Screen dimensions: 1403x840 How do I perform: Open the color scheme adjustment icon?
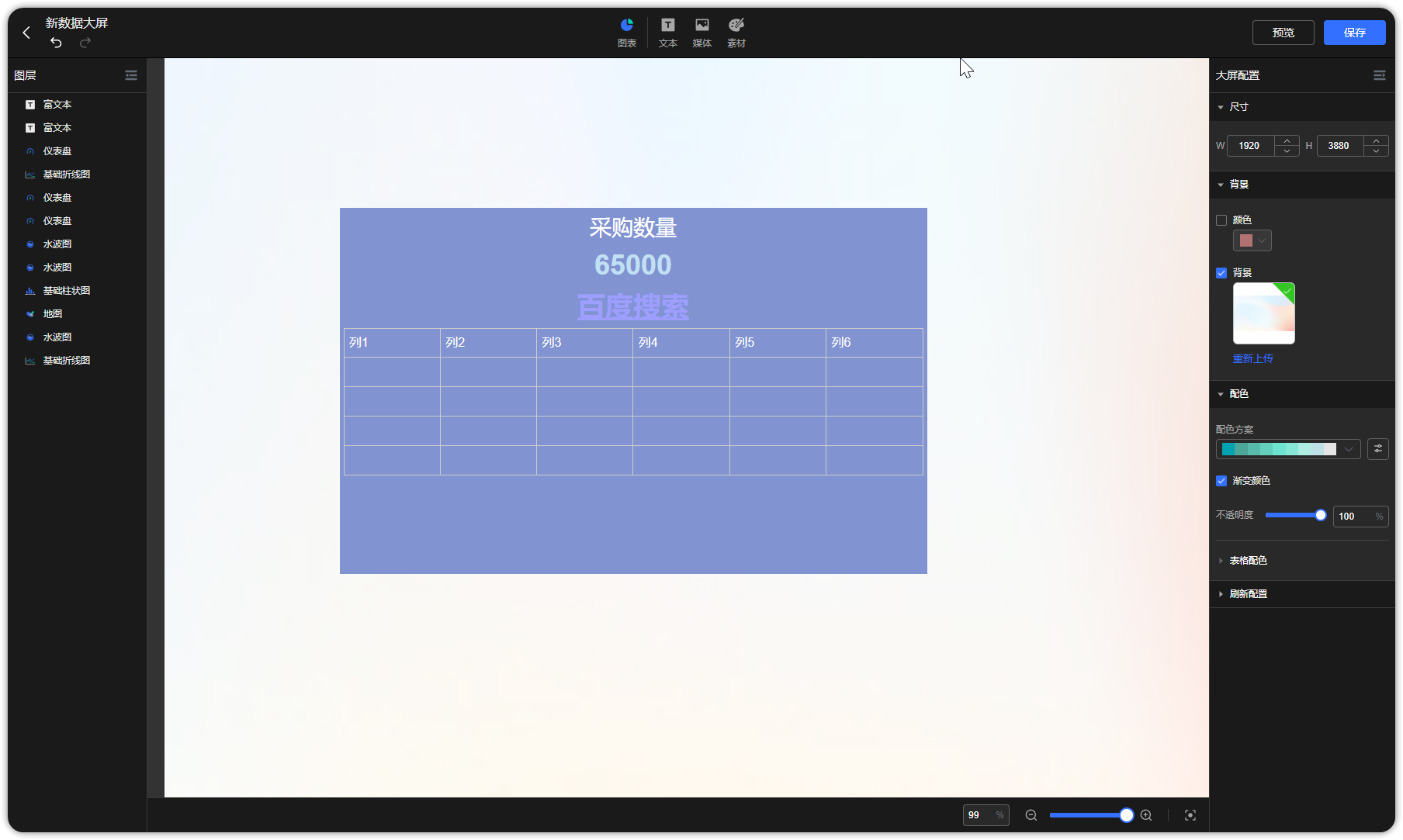click(x=1378, y=448)
